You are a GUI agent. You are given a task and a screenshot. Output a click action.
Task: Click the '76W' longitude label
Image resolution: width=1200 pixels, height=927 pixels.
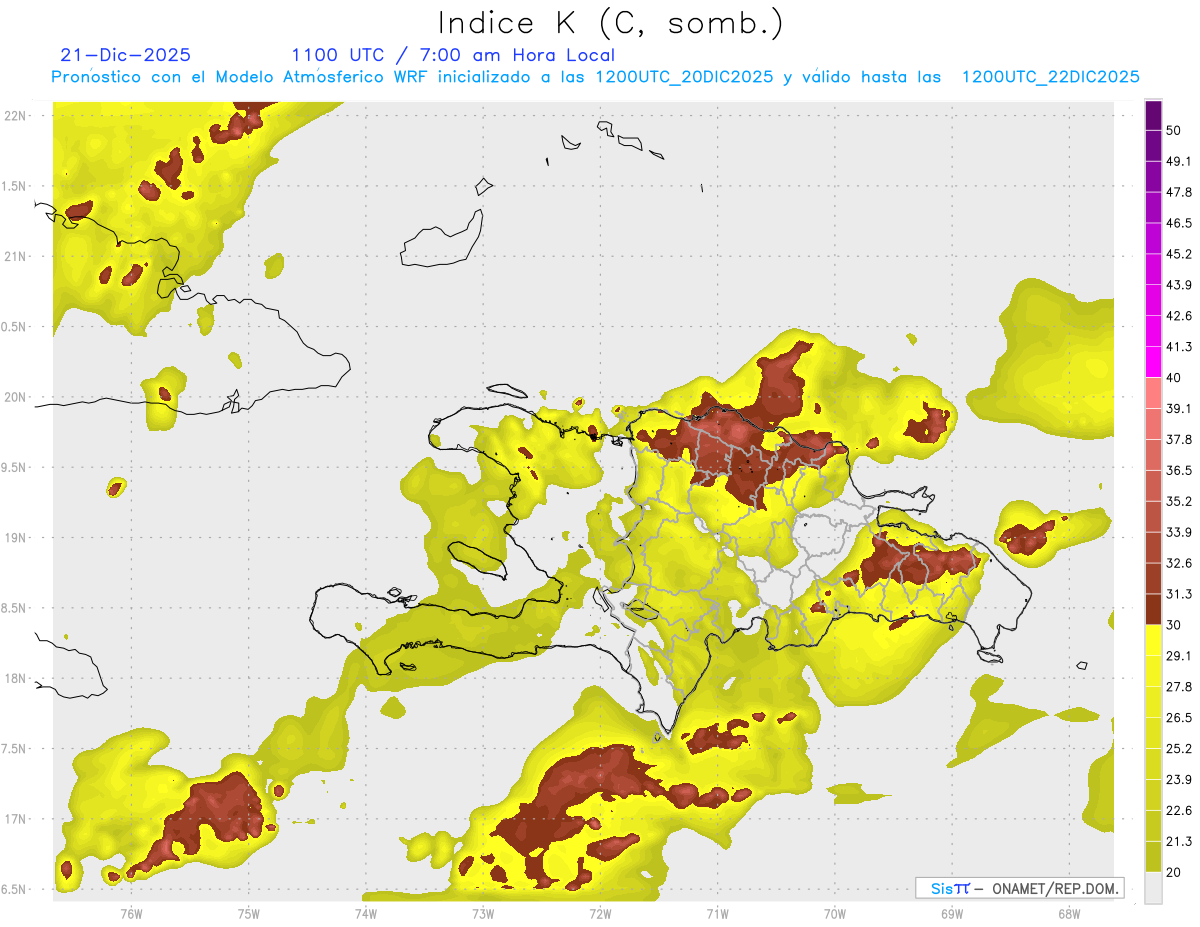pyautogui.click(x=131, y=913)
